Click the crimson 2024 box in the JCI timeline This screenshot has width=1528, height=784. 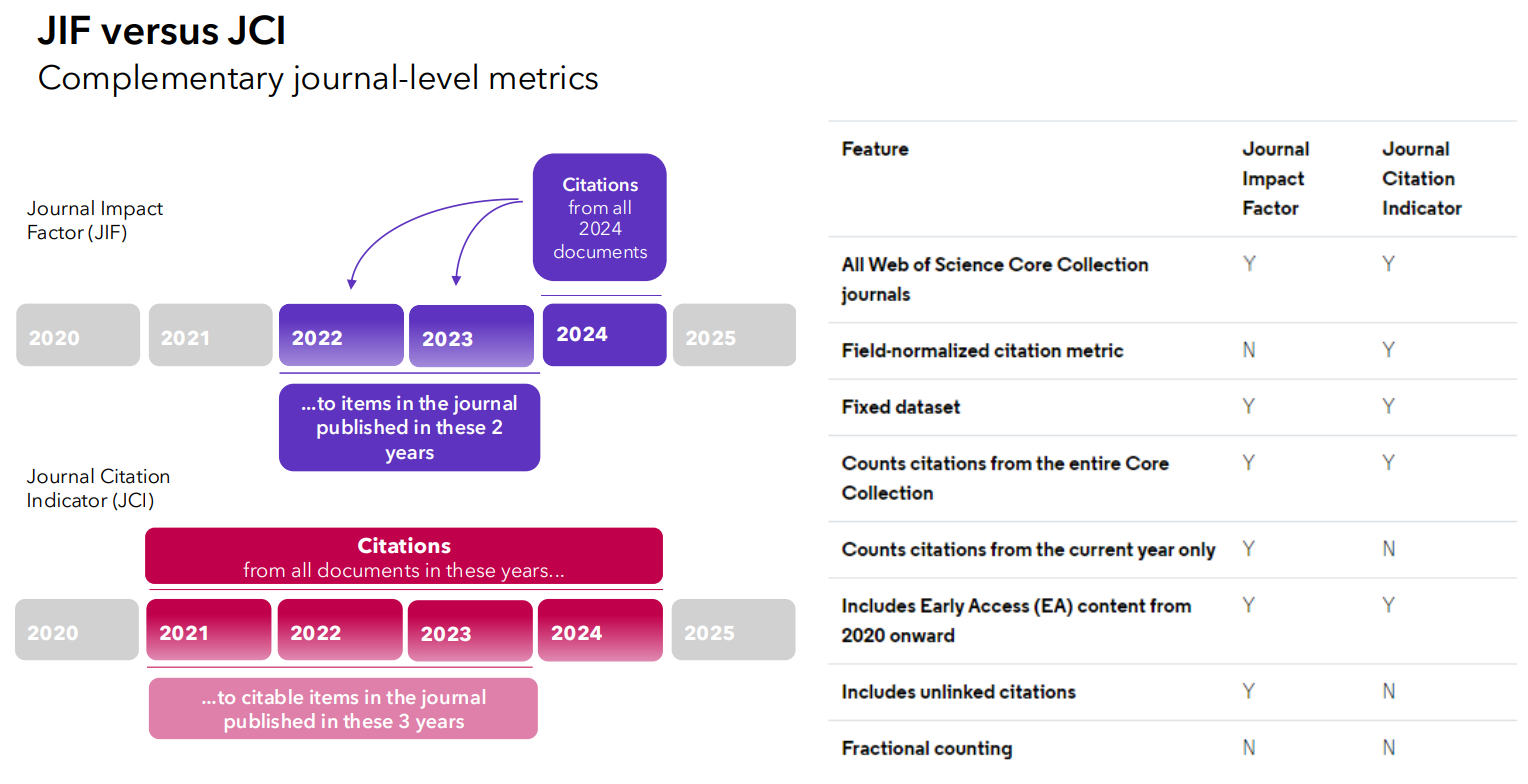point(600,630)
